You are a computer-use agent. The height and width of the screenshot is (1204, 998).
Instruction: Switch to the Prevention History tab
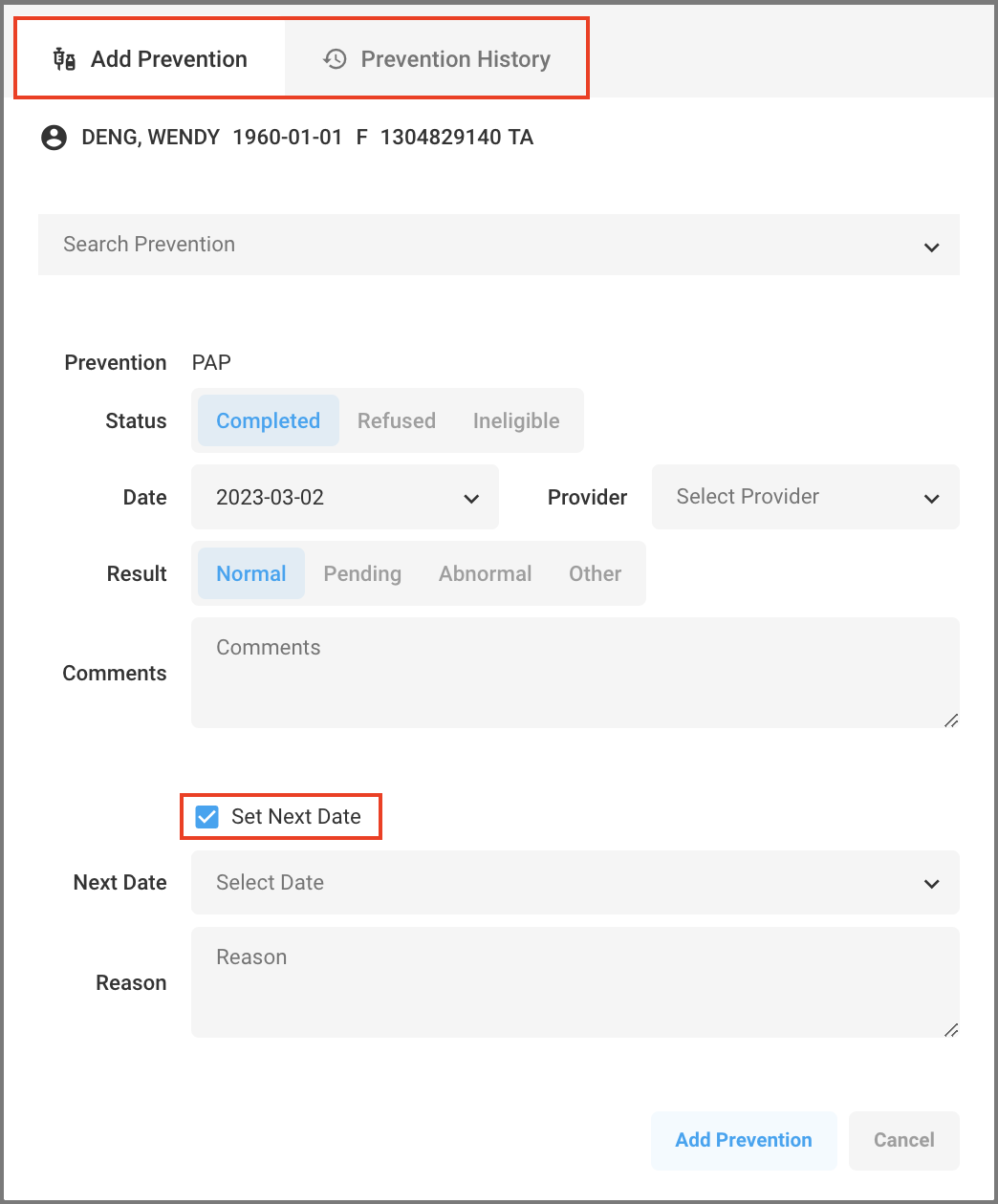click(x=437, y=59)
